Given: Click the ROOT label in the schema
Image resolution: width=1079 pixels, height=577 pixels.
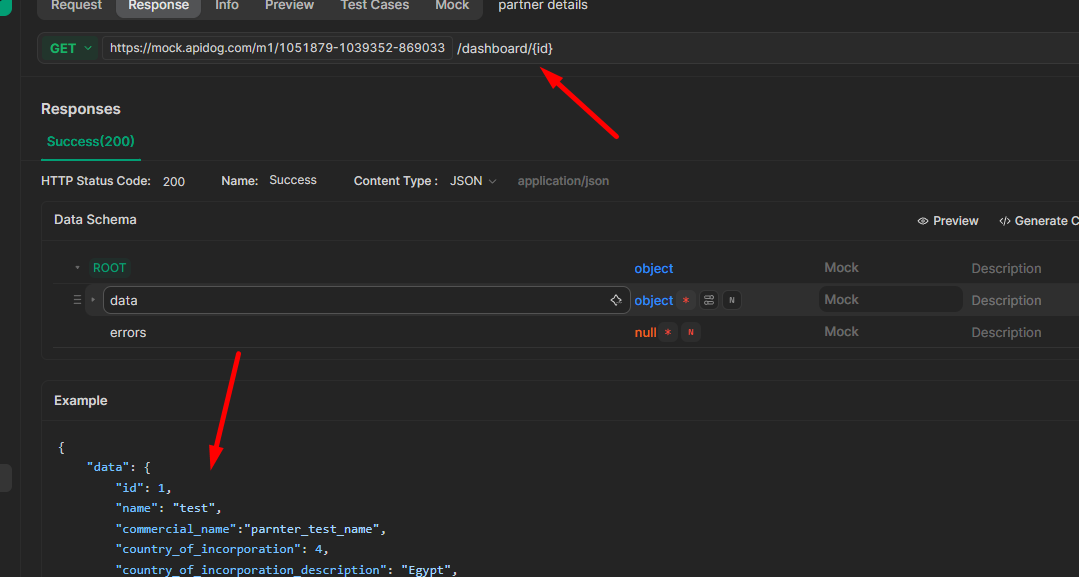Looking at the screenshot, I should (109, 268).
